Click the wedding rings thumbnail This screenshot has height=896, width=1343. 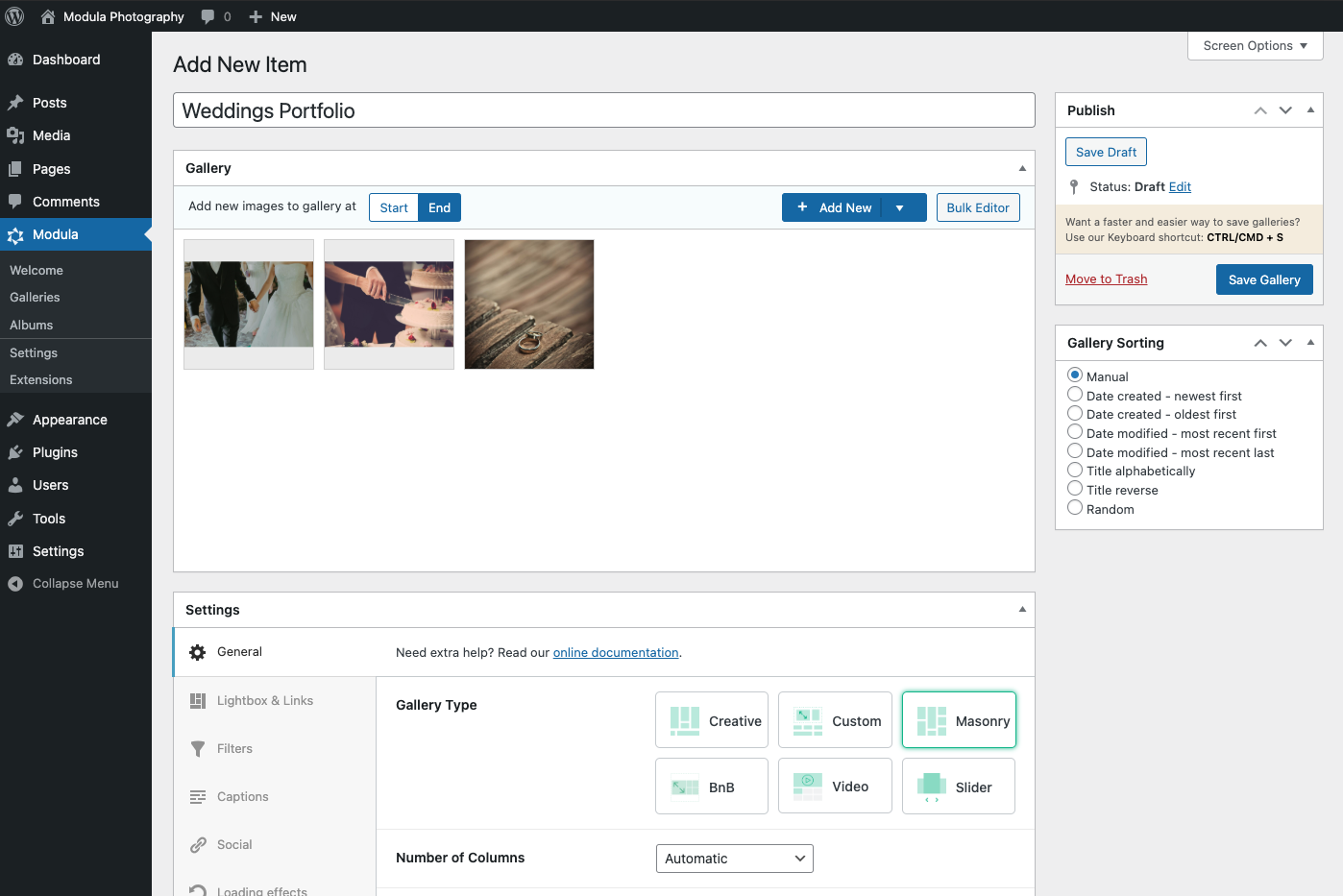(529, 304)
